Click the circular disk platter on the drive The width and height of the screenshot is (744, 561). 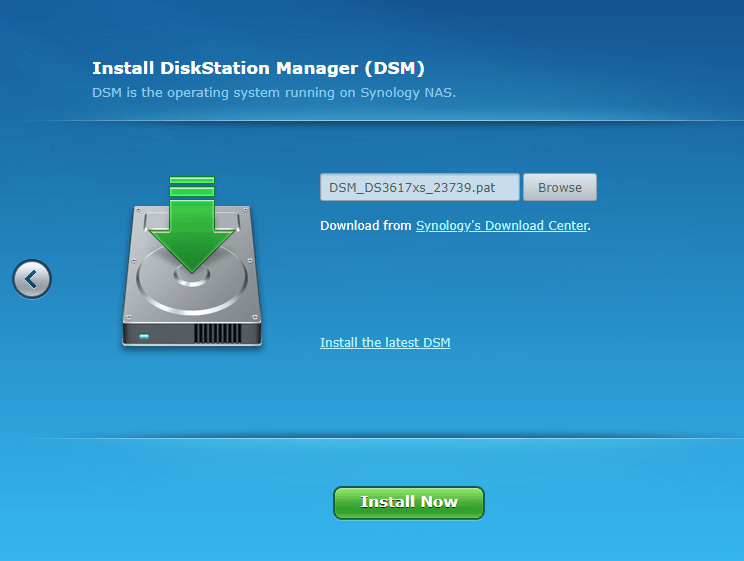(190, 280)
